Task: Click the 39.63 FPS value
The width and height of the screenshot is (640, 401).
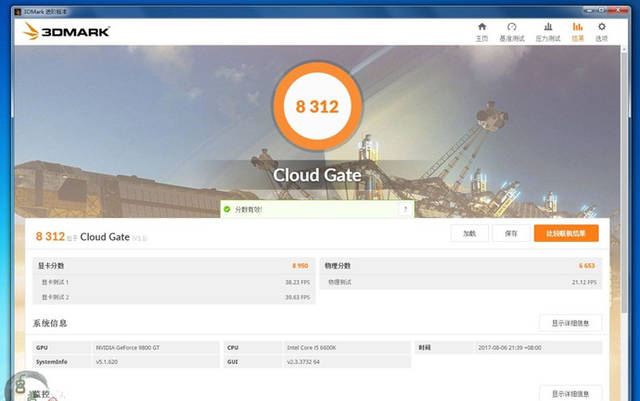Action: coord(298,297)
